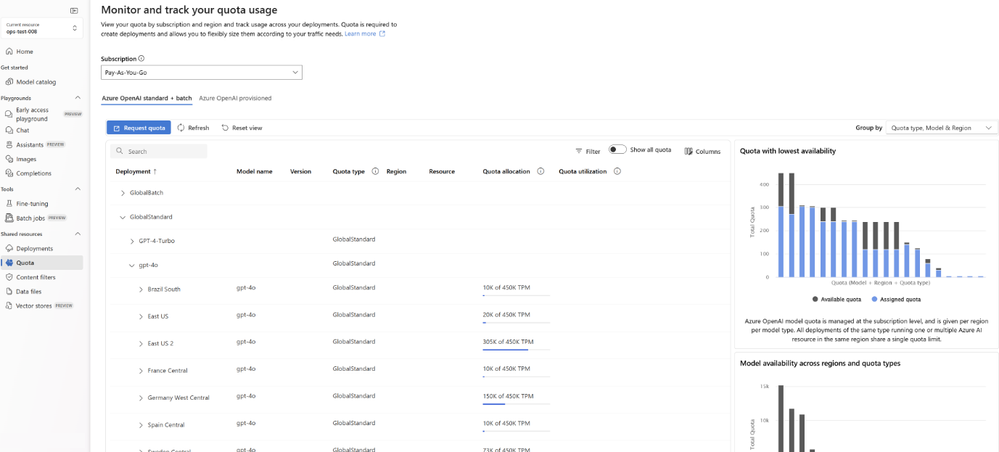Screen dimensions: 999x452
Task: Open Model catalog page
Action: pos(36,82)
